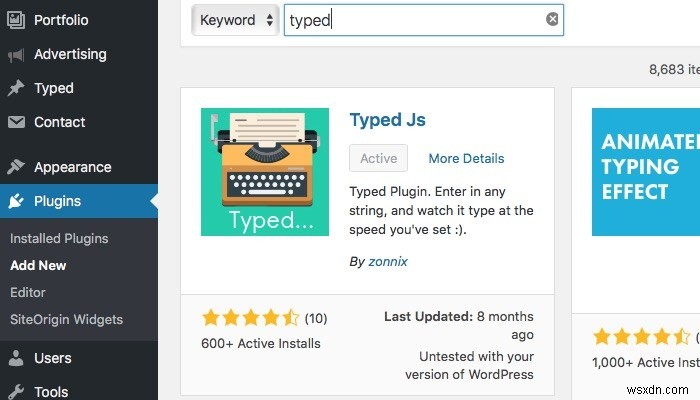Viewport: 700px width, 400px height.
Task: Click the Contact envelope icon
Action: [x=16, y=122]
